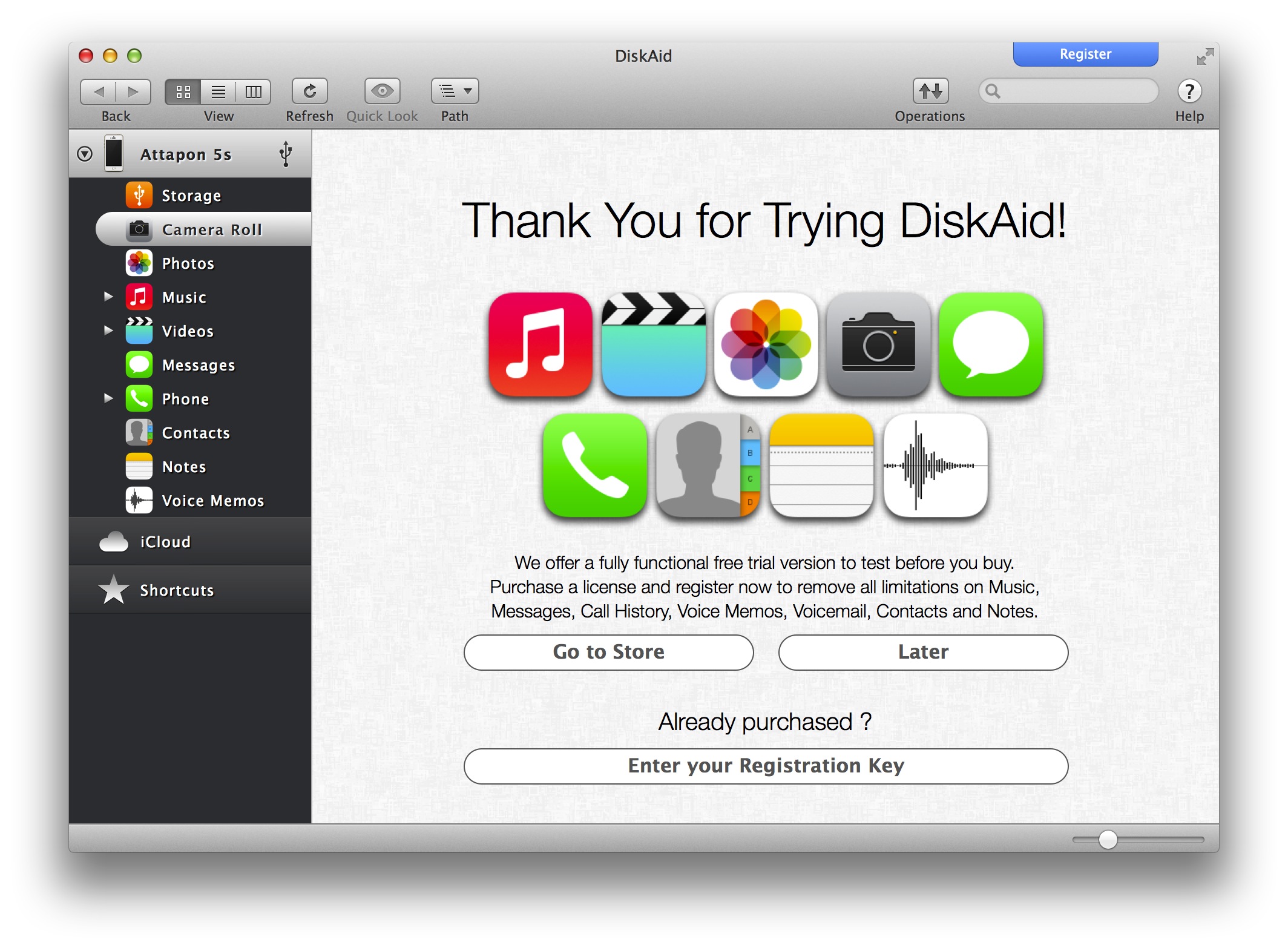Click the large Phone app icon
Image resolution: width=1288 pixels, height=948 pixels.
pos(595,466)
